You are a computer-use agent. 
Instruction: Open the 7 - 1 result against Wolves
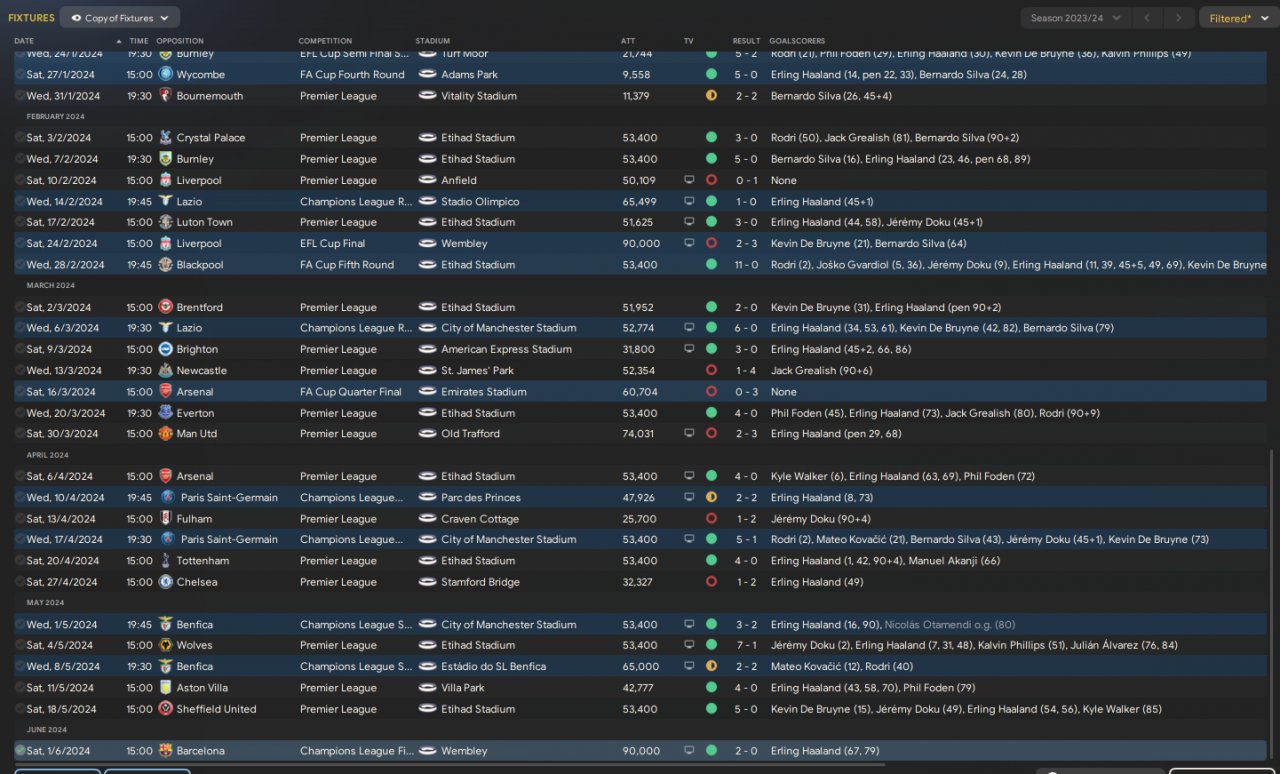pos(746,645)
